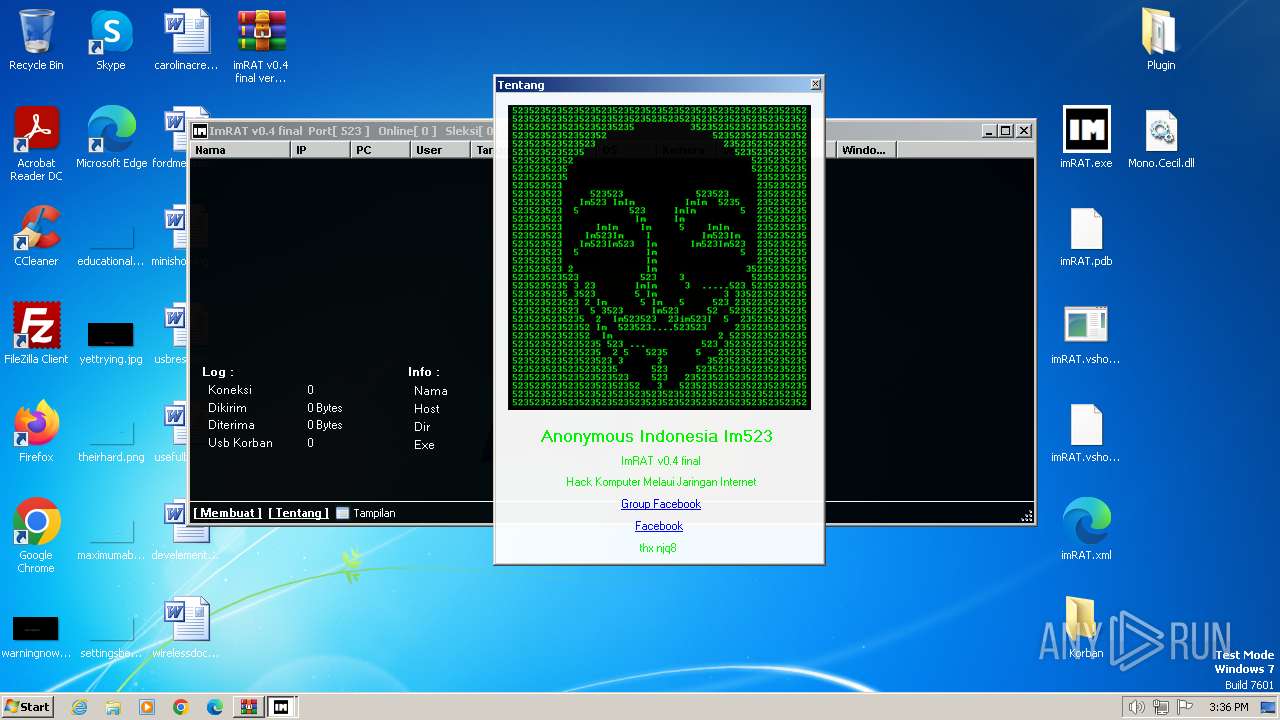Viewport: 1280px width, 720px height.
Task: Sort imRAT list by Nama column
Action: point(240,150)
